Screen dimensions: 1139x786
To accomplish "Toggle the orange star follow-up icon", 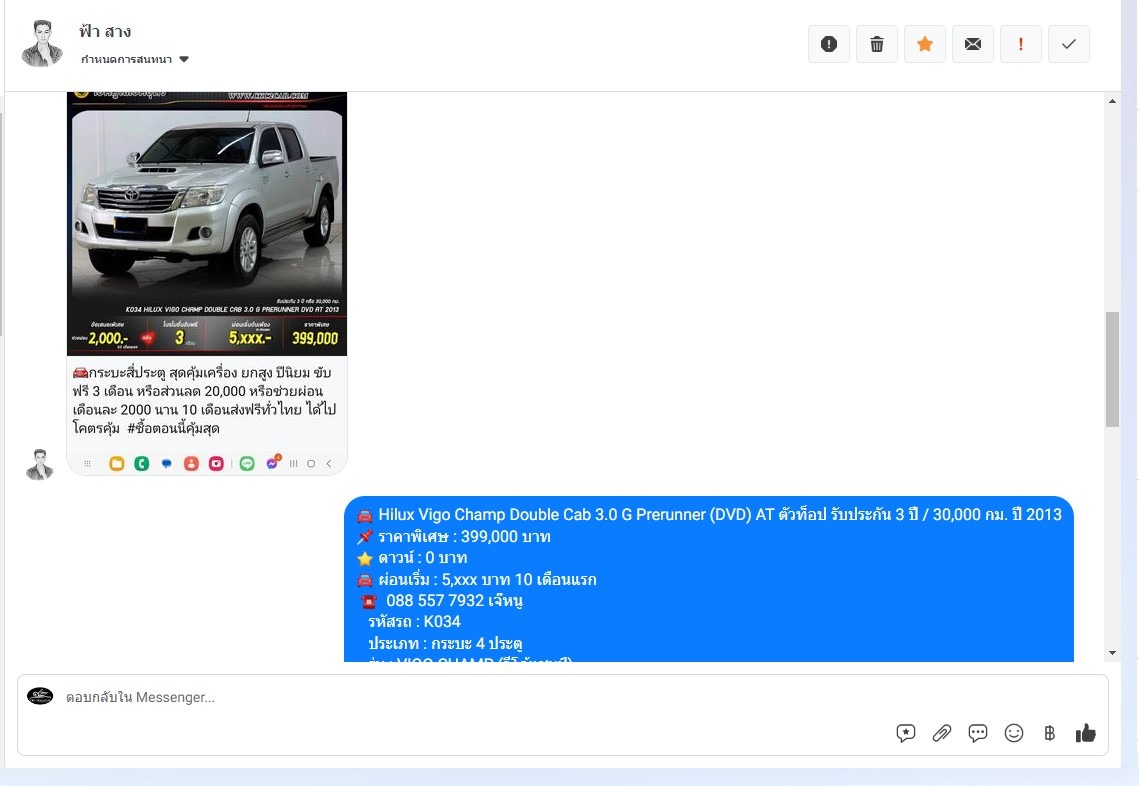I will point(925,44).
